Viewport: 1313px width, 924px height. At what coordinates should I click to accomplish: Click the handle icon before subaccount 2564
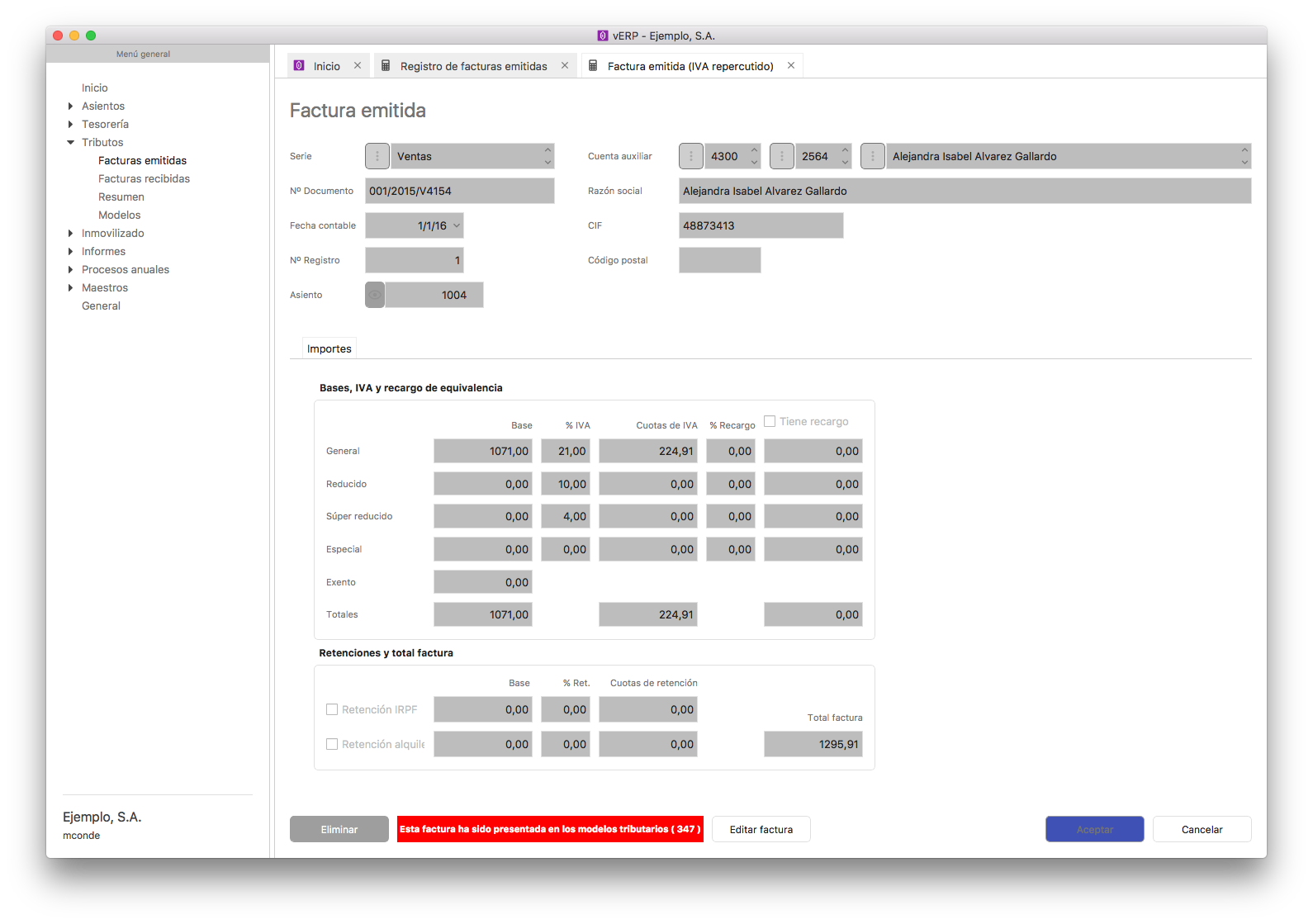pyautogui.click(x=782, y=156)
